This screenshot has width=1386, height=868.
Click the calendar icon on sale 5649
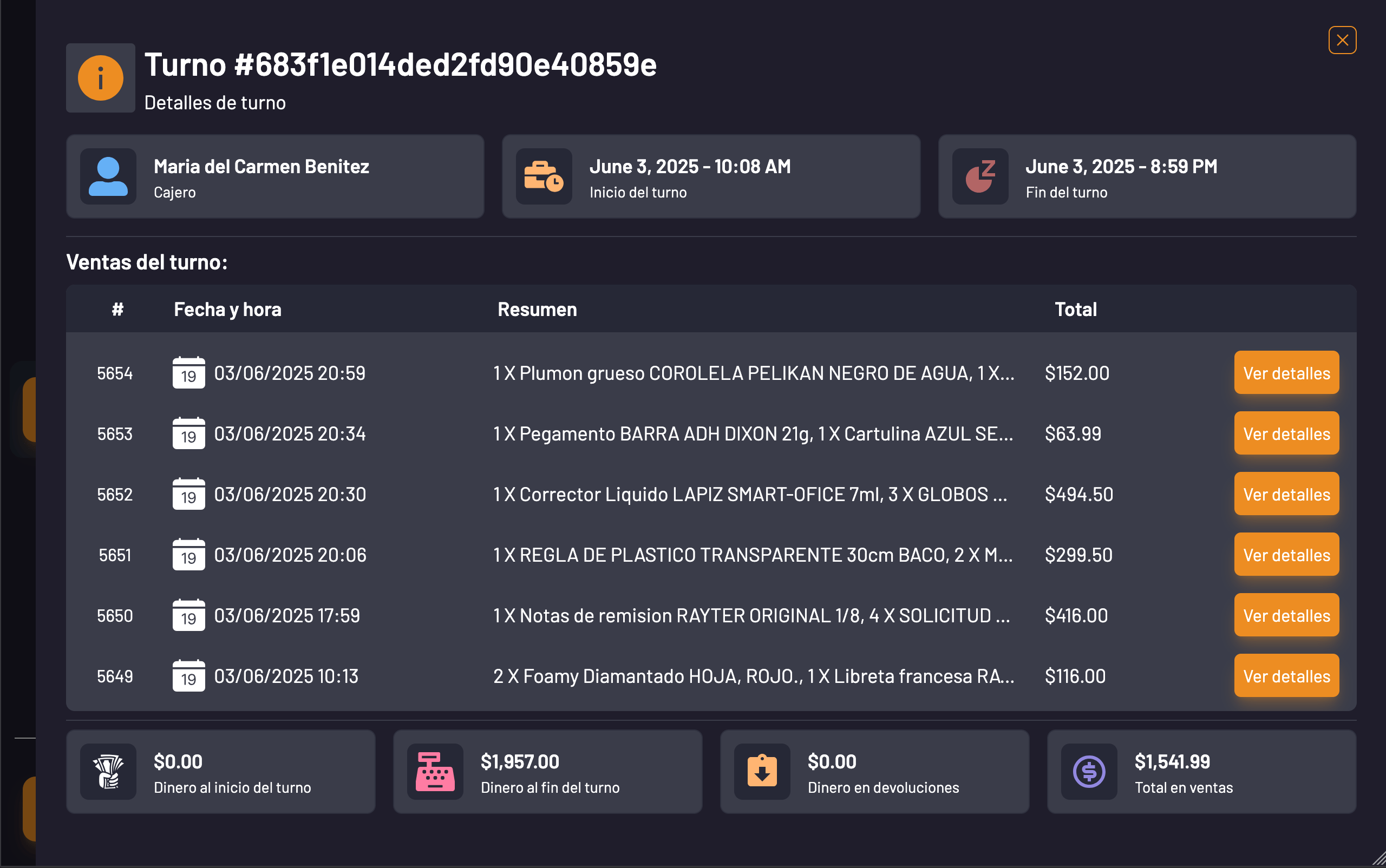[188, 676]
